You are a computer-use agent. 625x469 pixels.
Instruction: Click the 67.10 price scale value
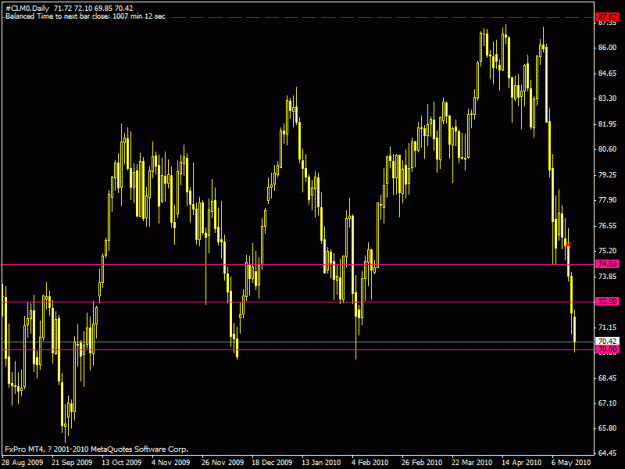tap(607, 403)
